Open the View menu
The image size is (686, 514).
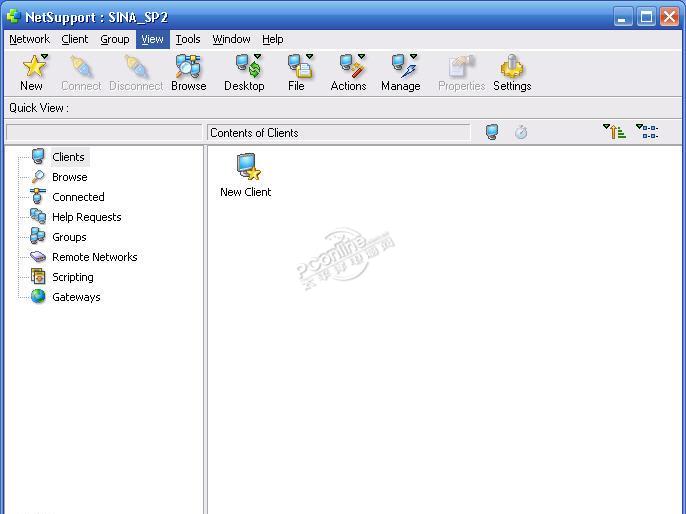click(152, 39)
